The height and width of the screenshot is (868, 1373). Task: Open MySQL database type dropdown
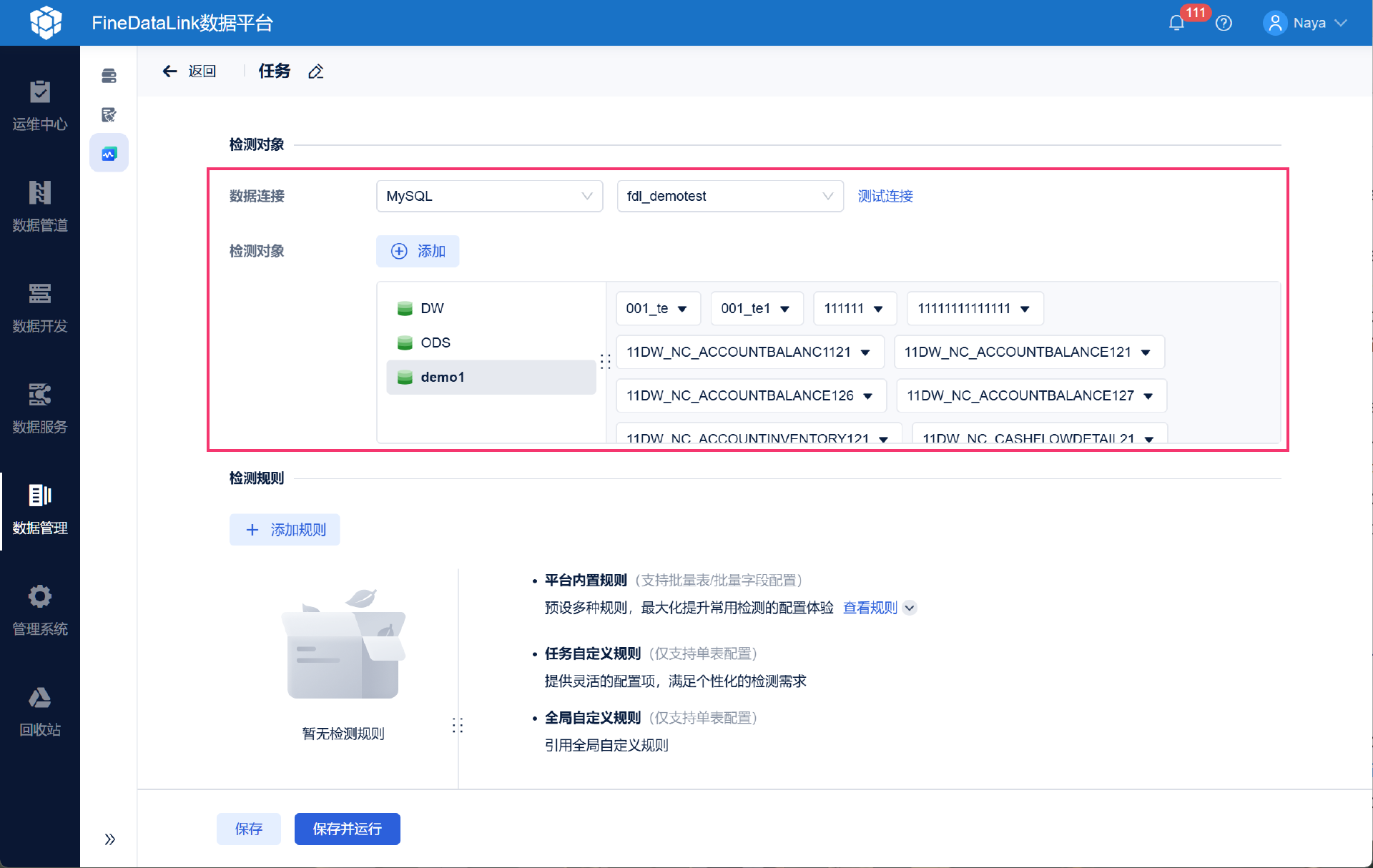pos(489,196)
